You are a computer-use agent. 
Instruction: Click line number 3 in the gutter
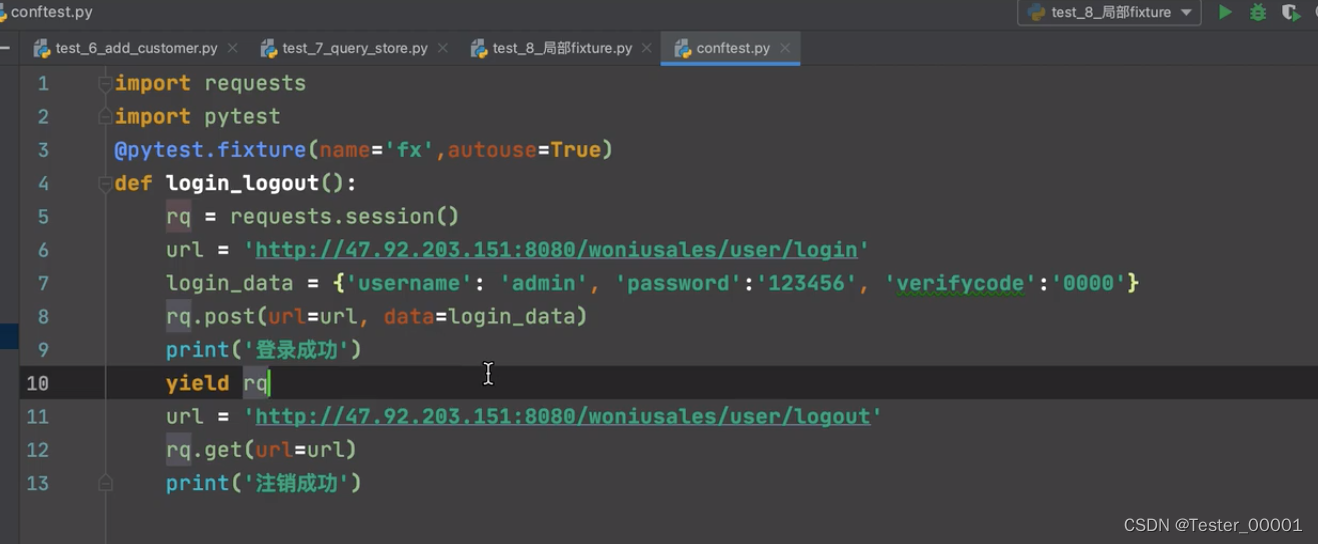click(x=43, y=150)
